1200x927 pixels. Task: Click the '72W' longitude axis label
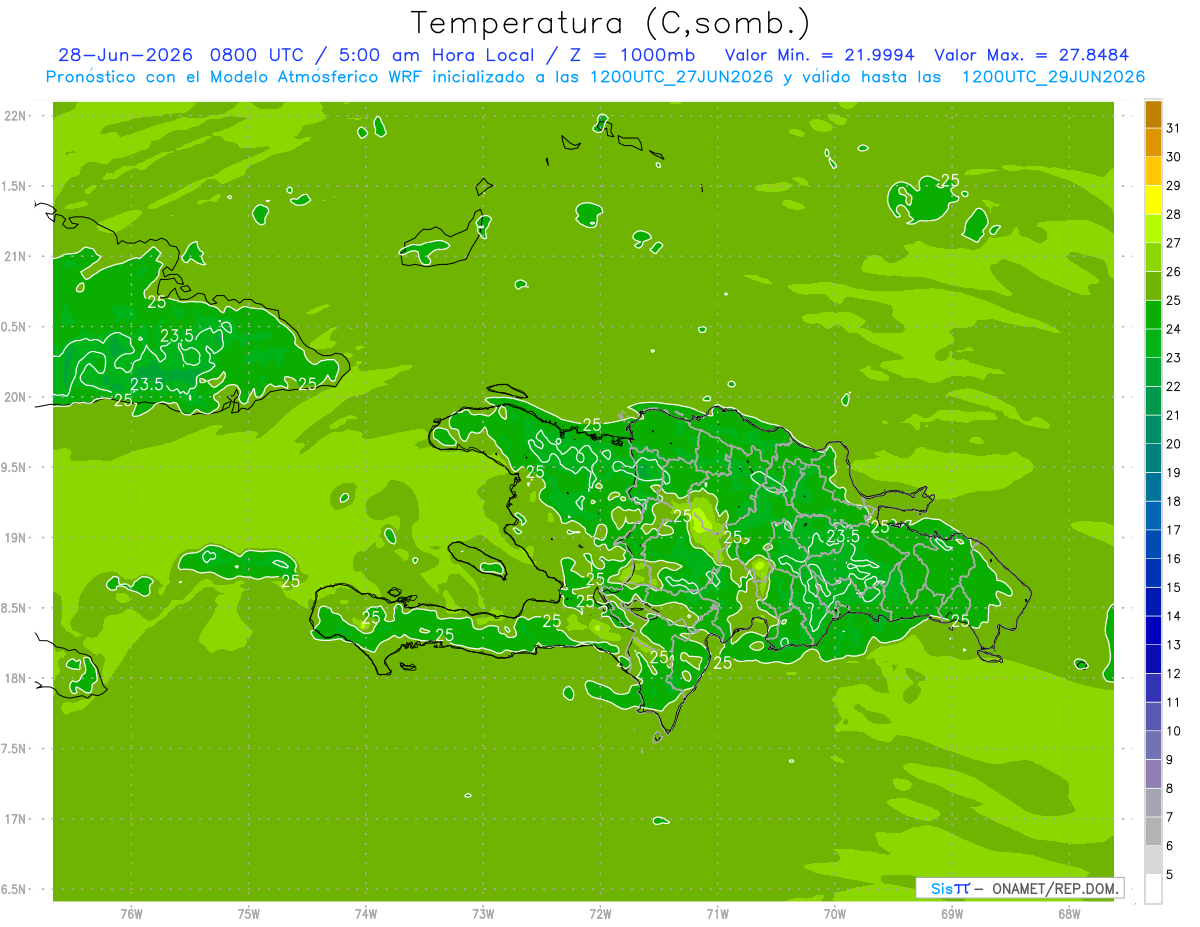(600, 914)
